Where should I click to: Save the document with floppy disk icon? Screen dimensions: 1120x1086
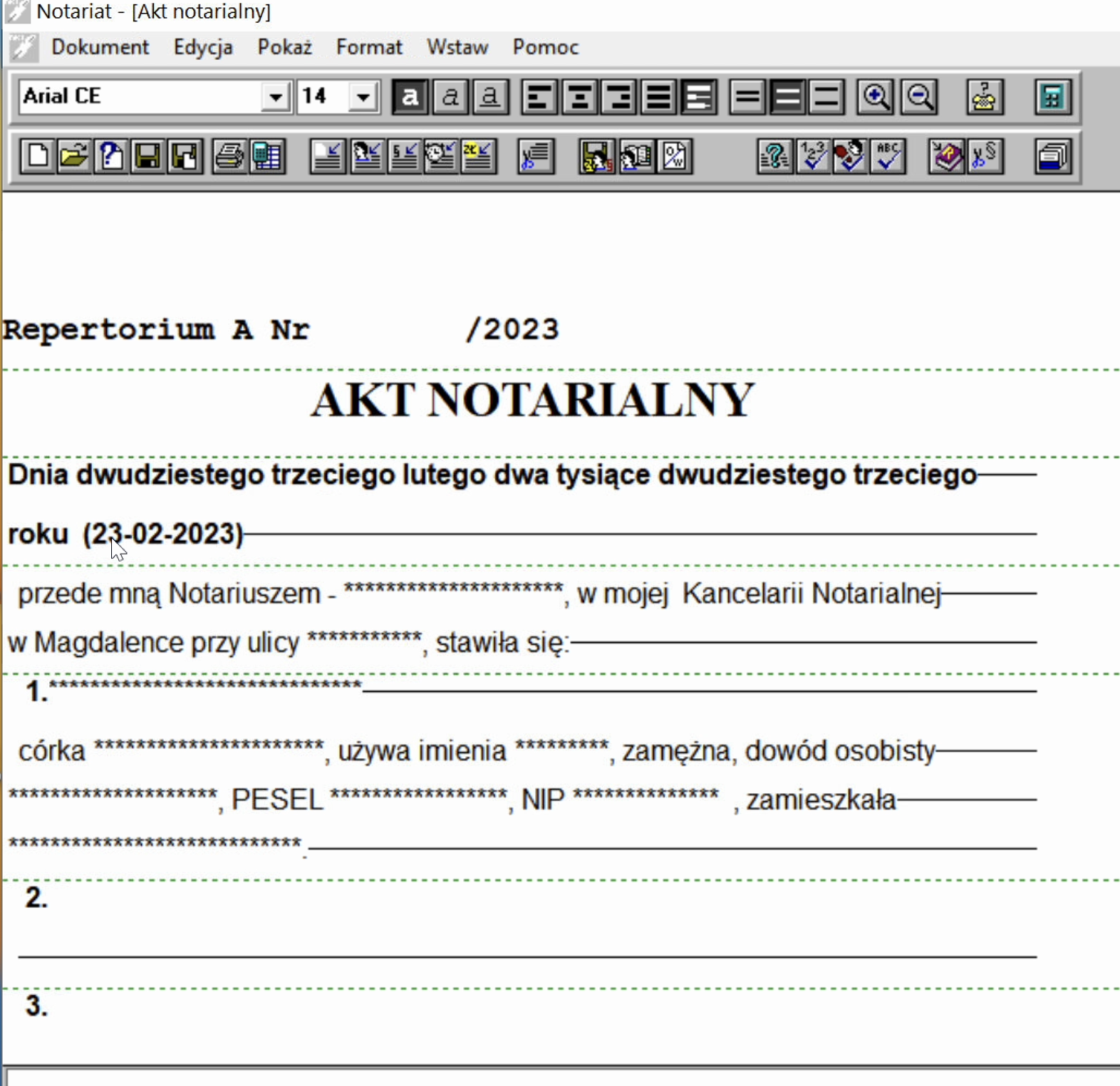tap(147, 156)
